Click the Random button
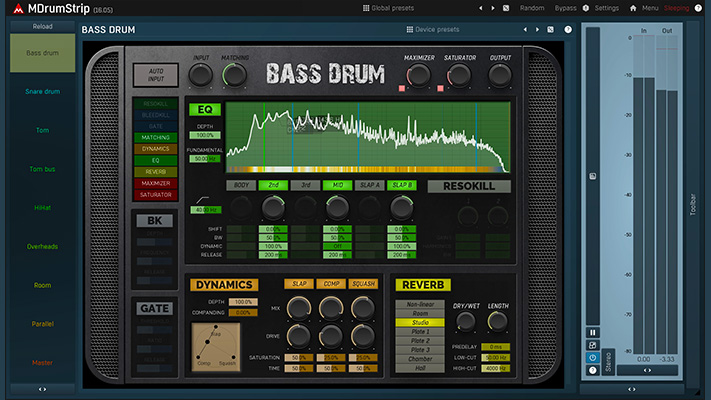The image size is (711, 400). [x=532, y=8]
